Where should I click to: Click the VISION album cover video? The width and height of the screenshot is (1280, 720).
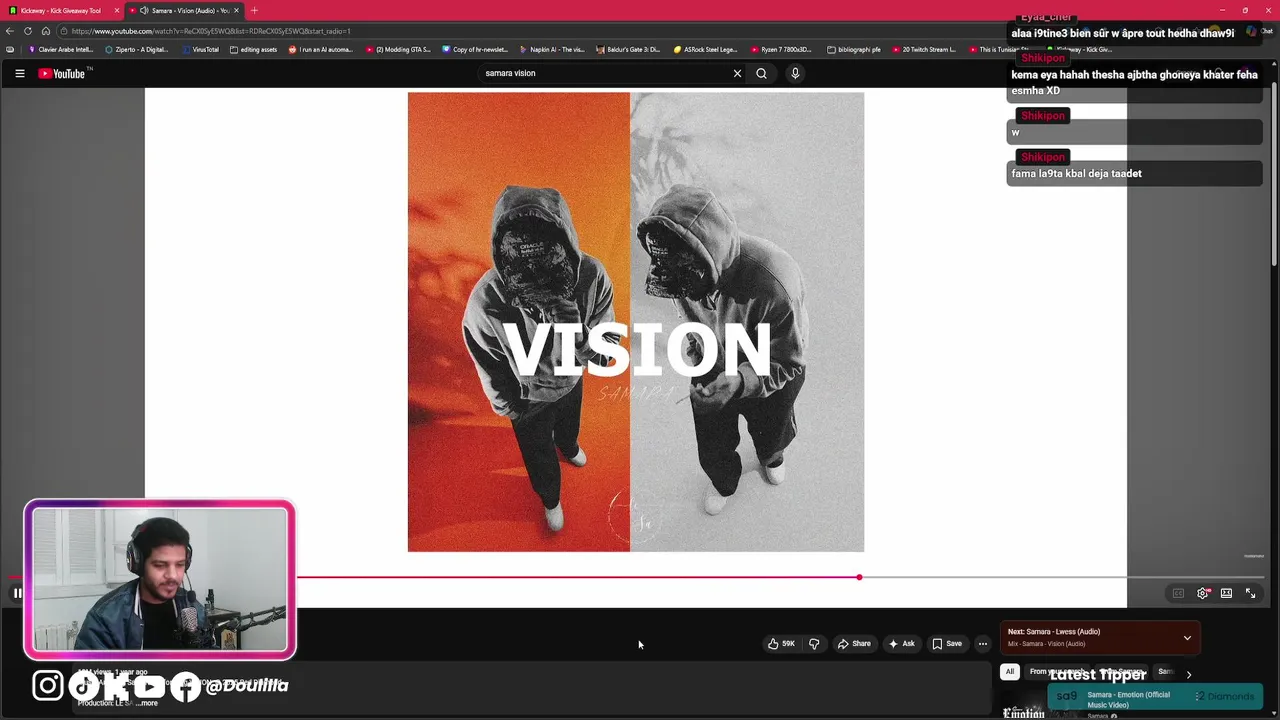[636, 322]
